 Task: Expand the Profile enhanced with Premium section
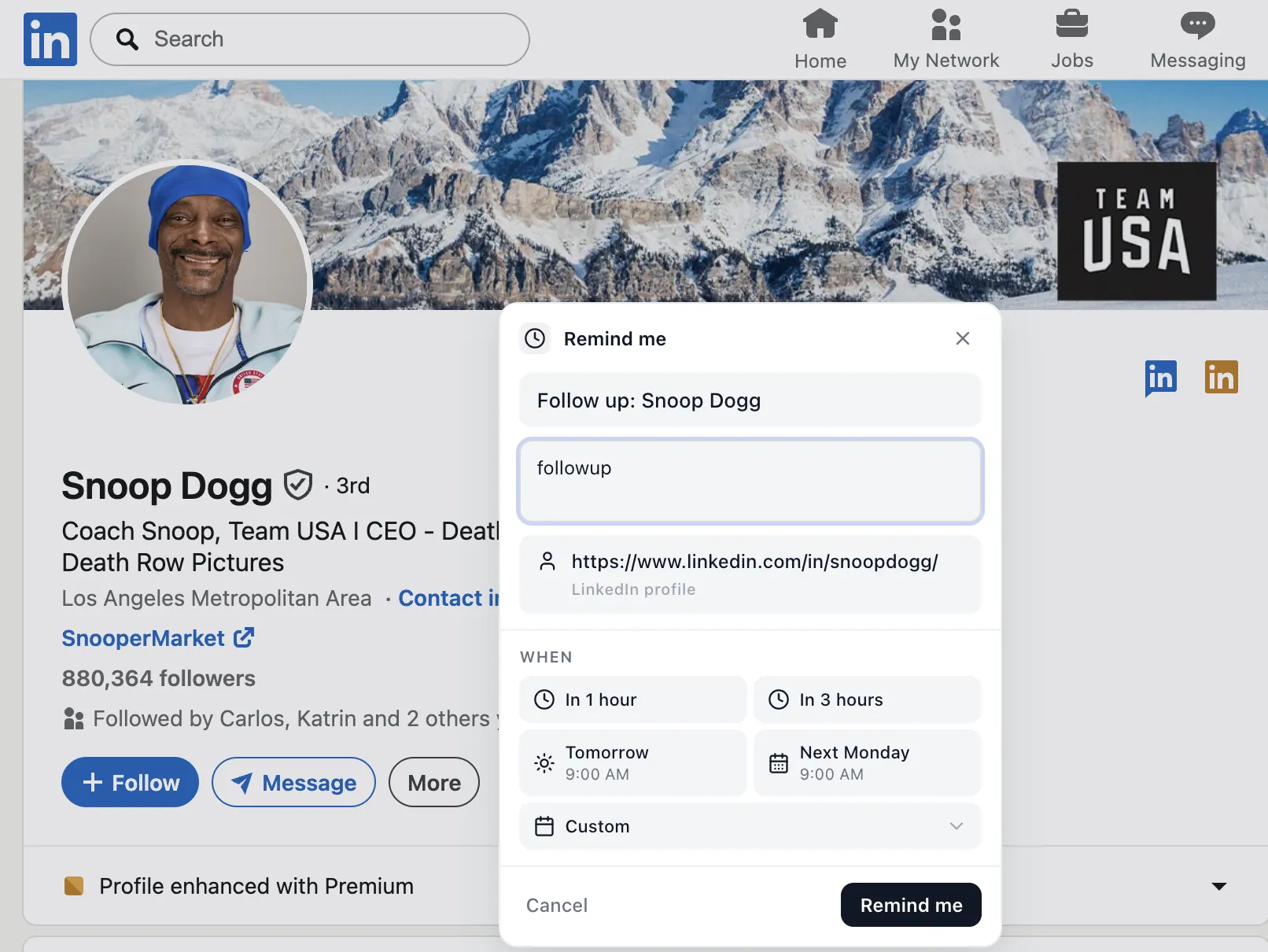pos(1219,887)
